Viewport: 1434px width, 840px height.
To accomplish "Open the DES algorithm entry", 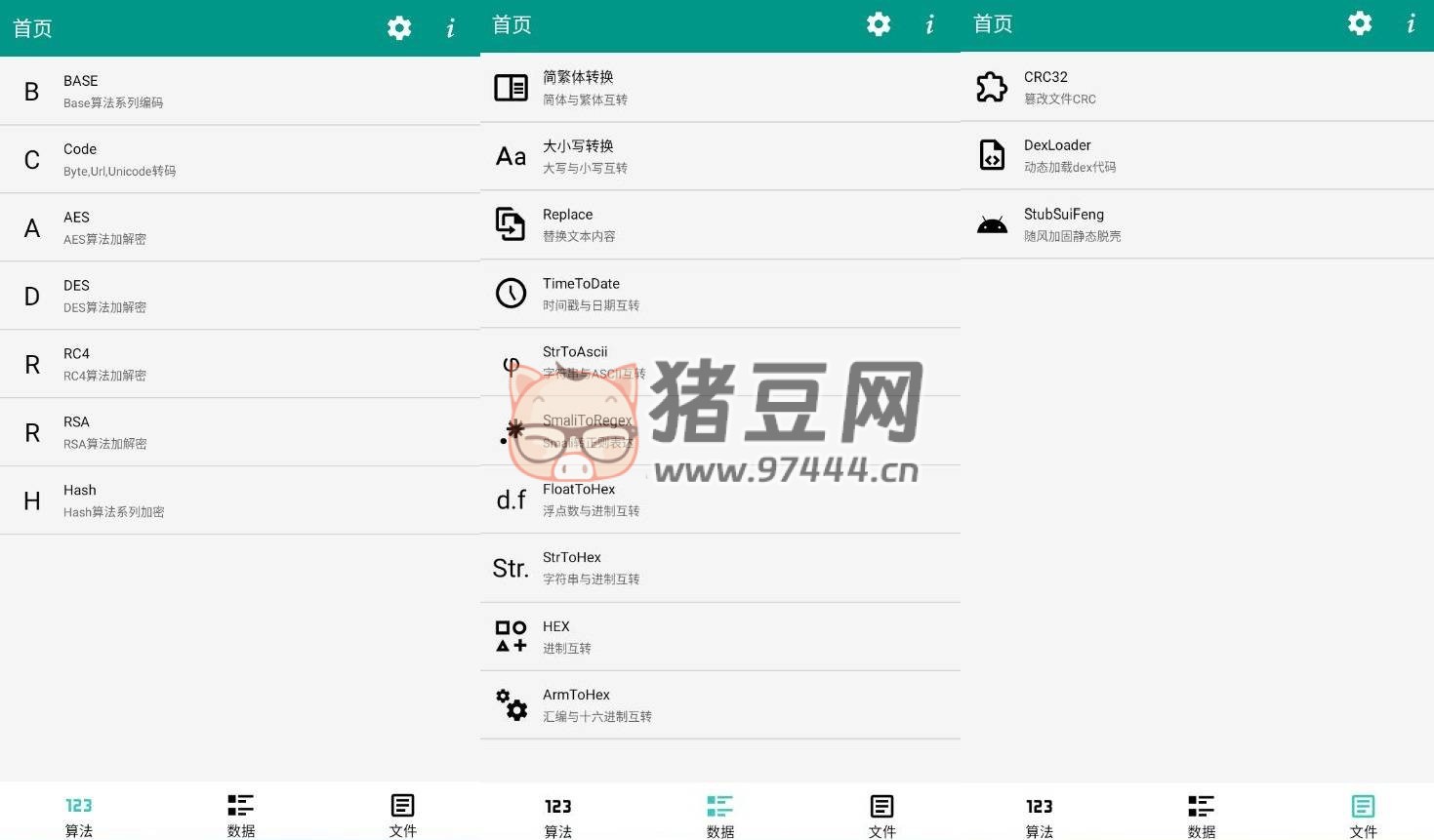I will click(239, 296).
